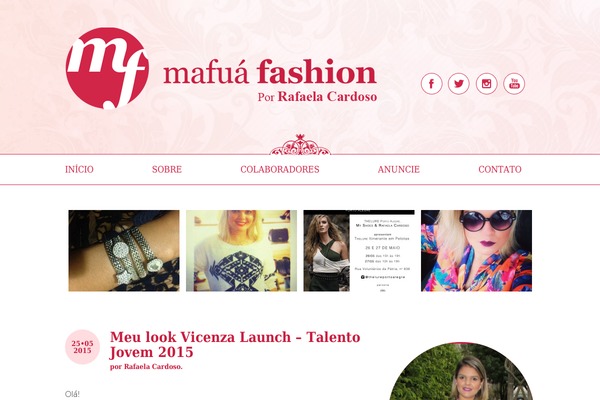Open the Facebook social icon
600x400 pixels.
432,83
